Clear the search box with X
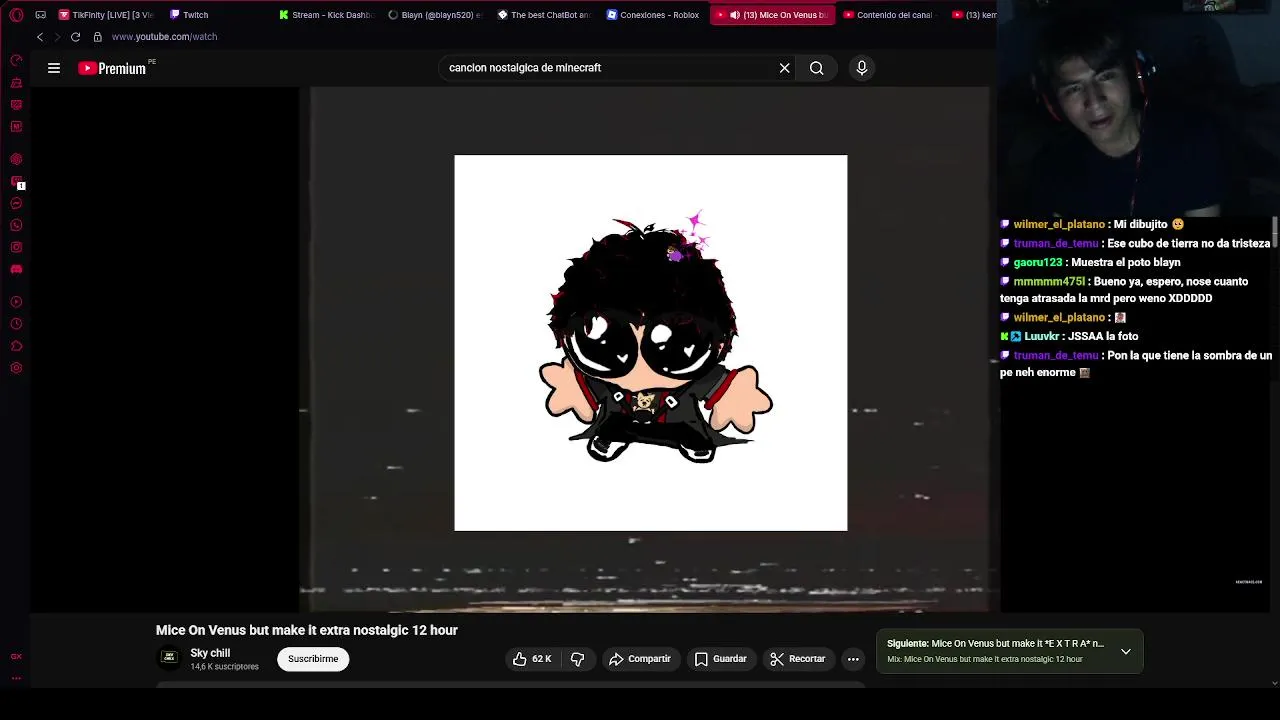The image size is (1280, 720). pos(785,68)
